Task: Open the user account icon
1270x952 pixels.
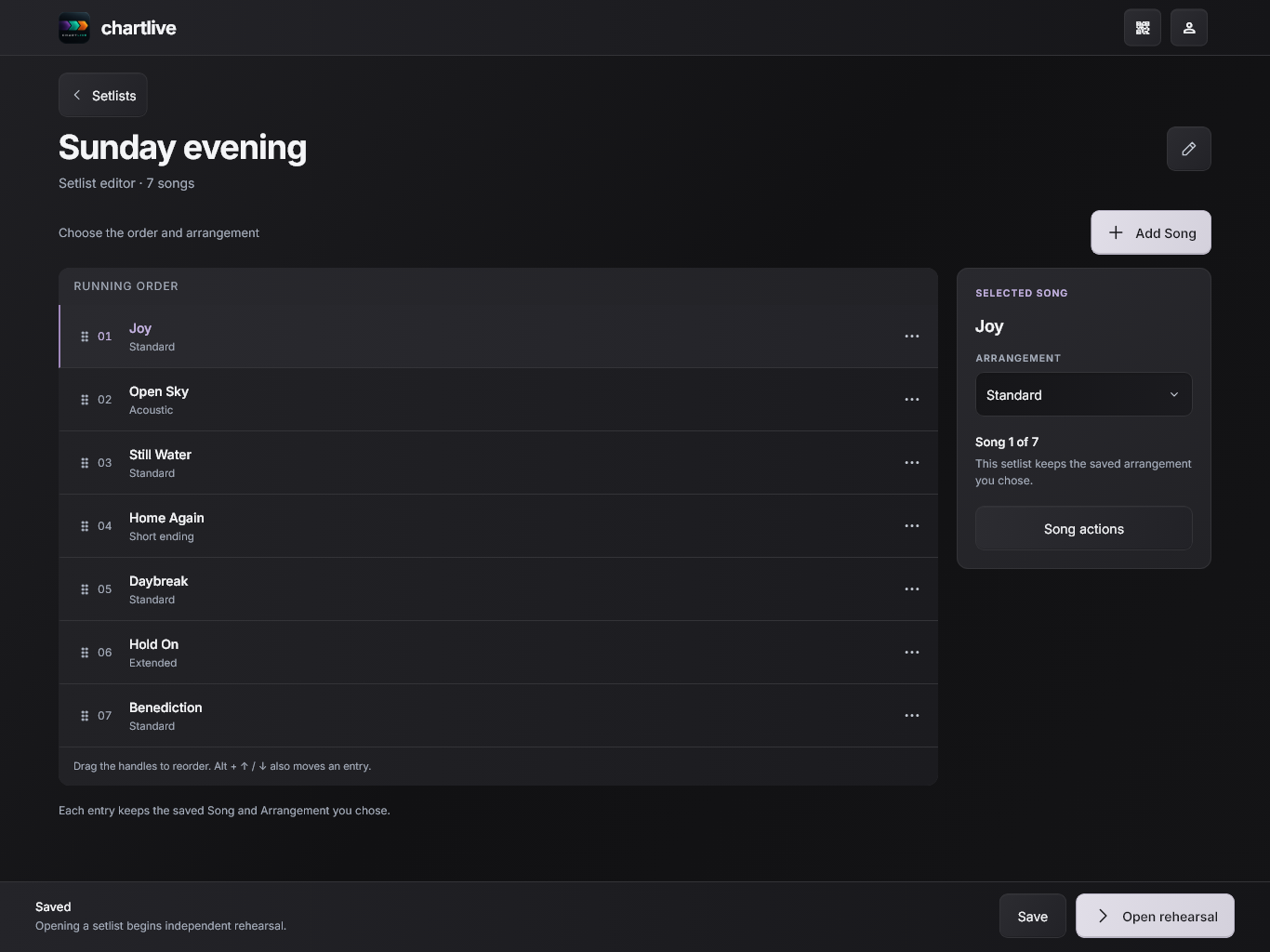Action: 1189,28
